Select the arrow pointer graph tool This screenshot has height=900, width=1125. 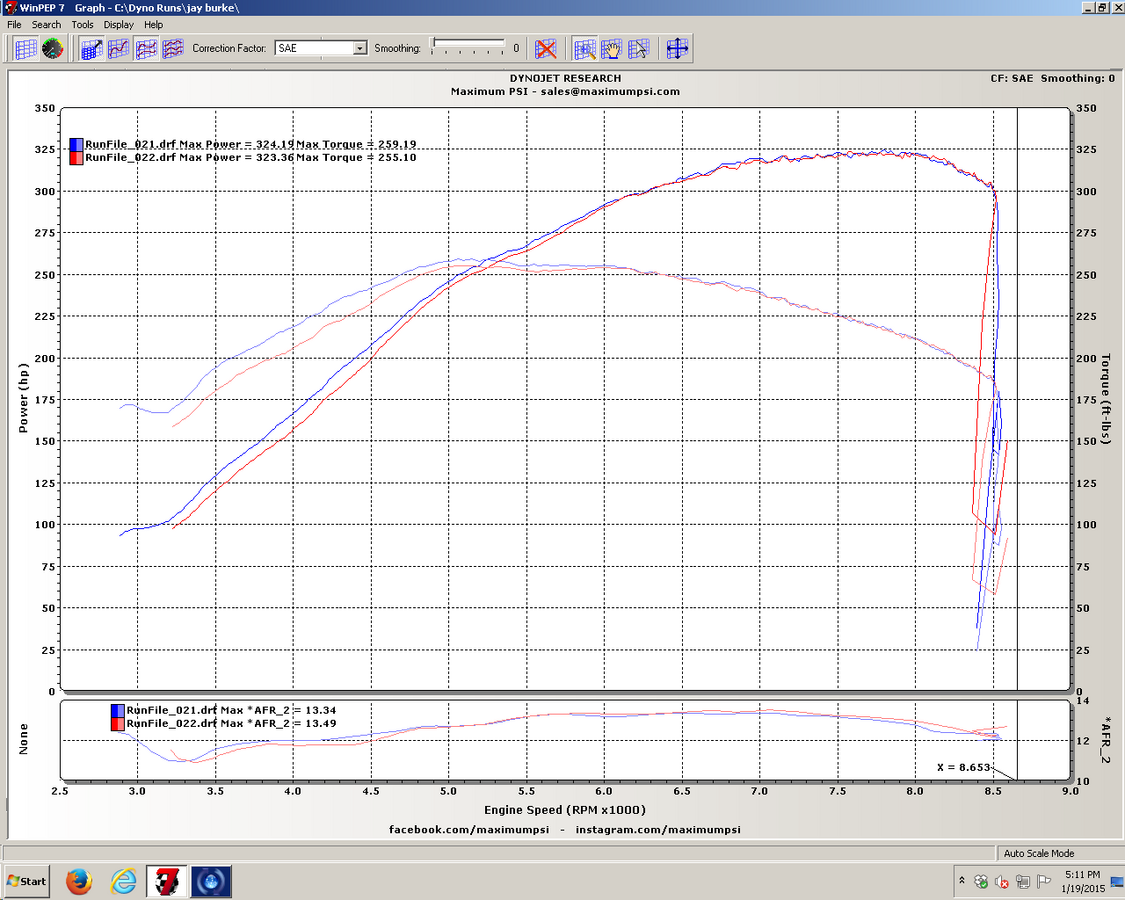(x=638, y=48)
